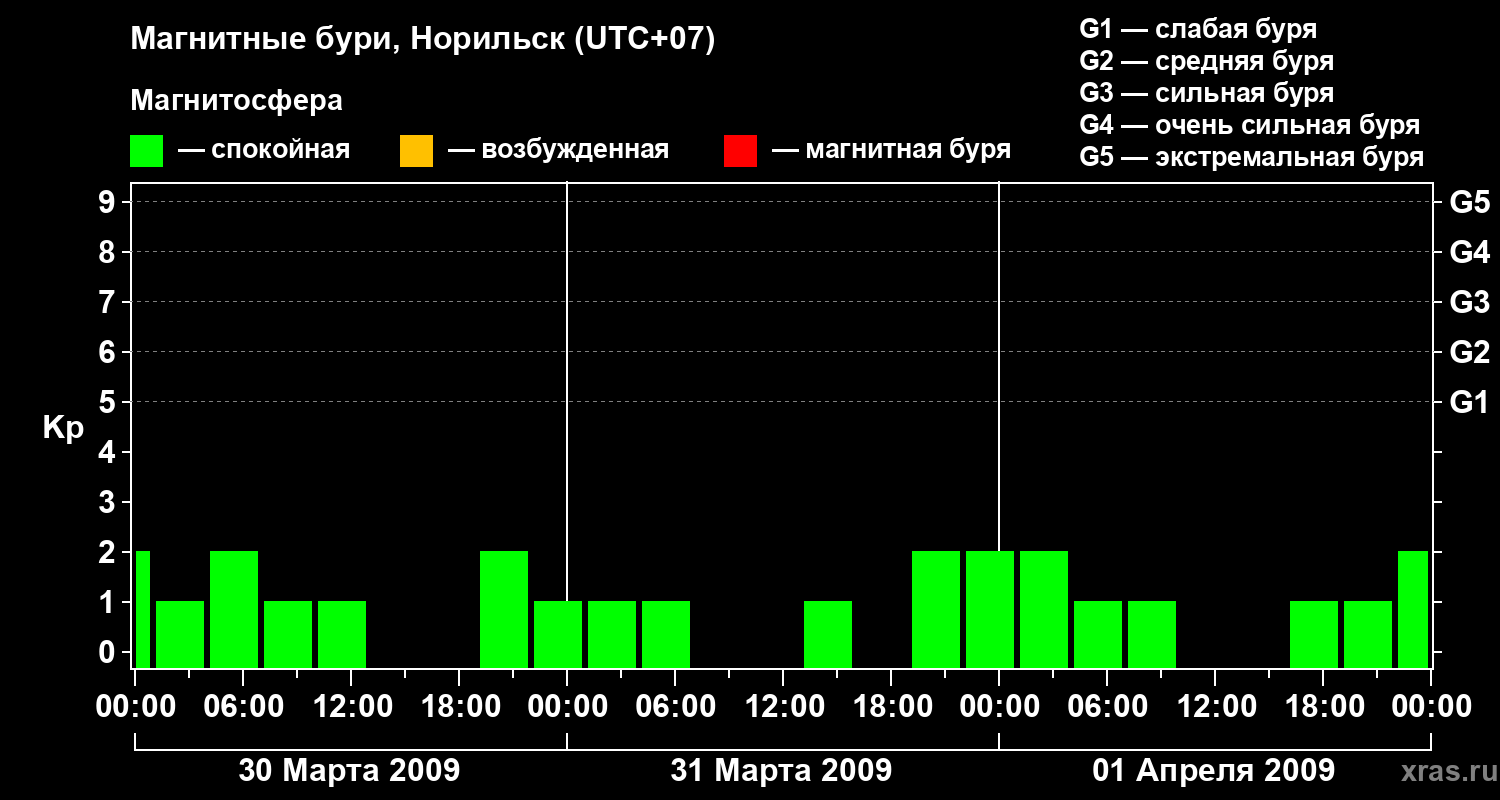Click 'G5 — экстремальная буря' description

click(x=1252, y=158)
